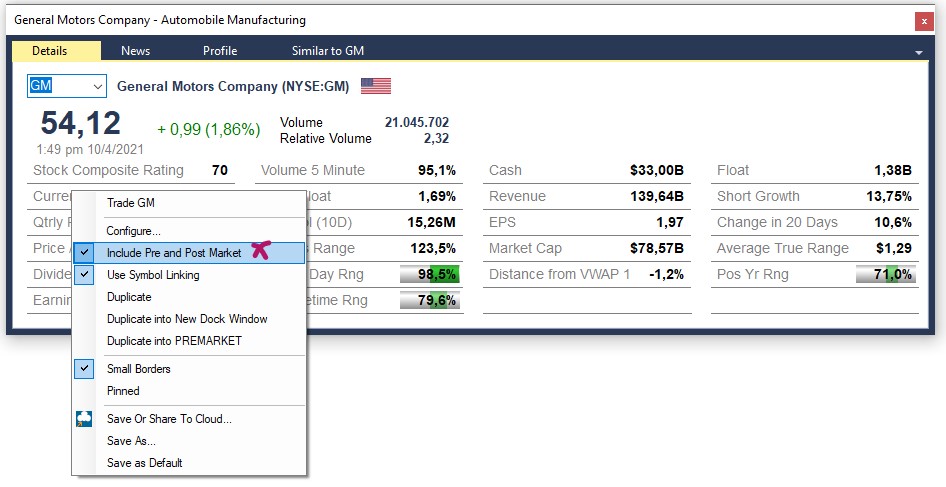This screenshot has height=487, width=946.
Task: Open Configure... from the context menu
Action: click(x=133, y=231)
